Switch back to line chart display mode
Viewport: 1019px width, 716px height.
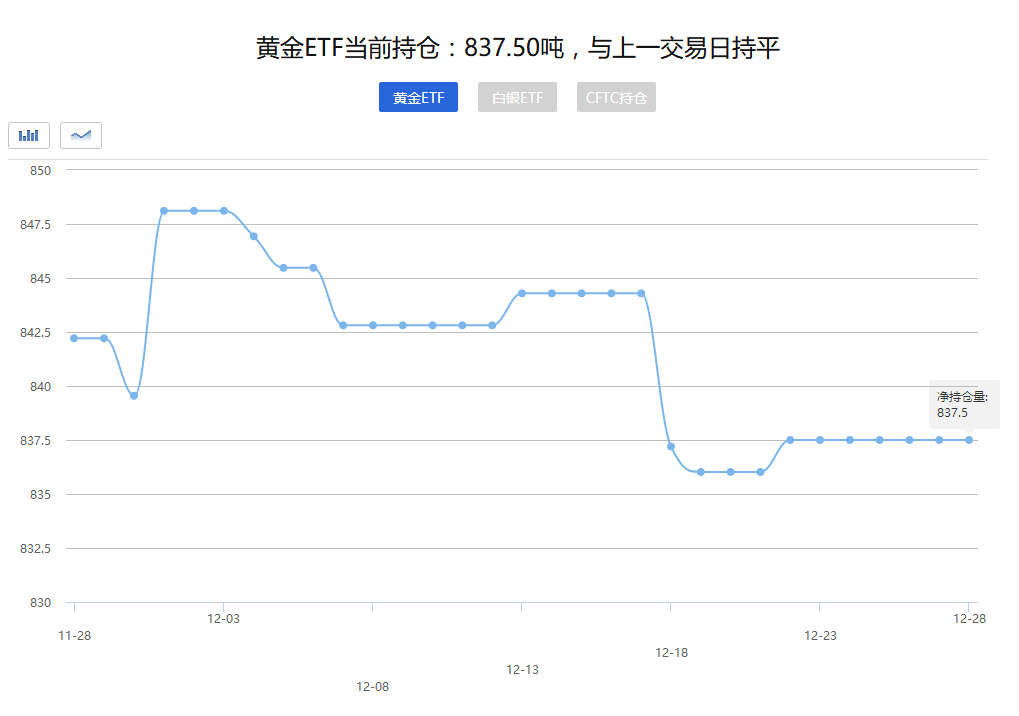[80, 135]
